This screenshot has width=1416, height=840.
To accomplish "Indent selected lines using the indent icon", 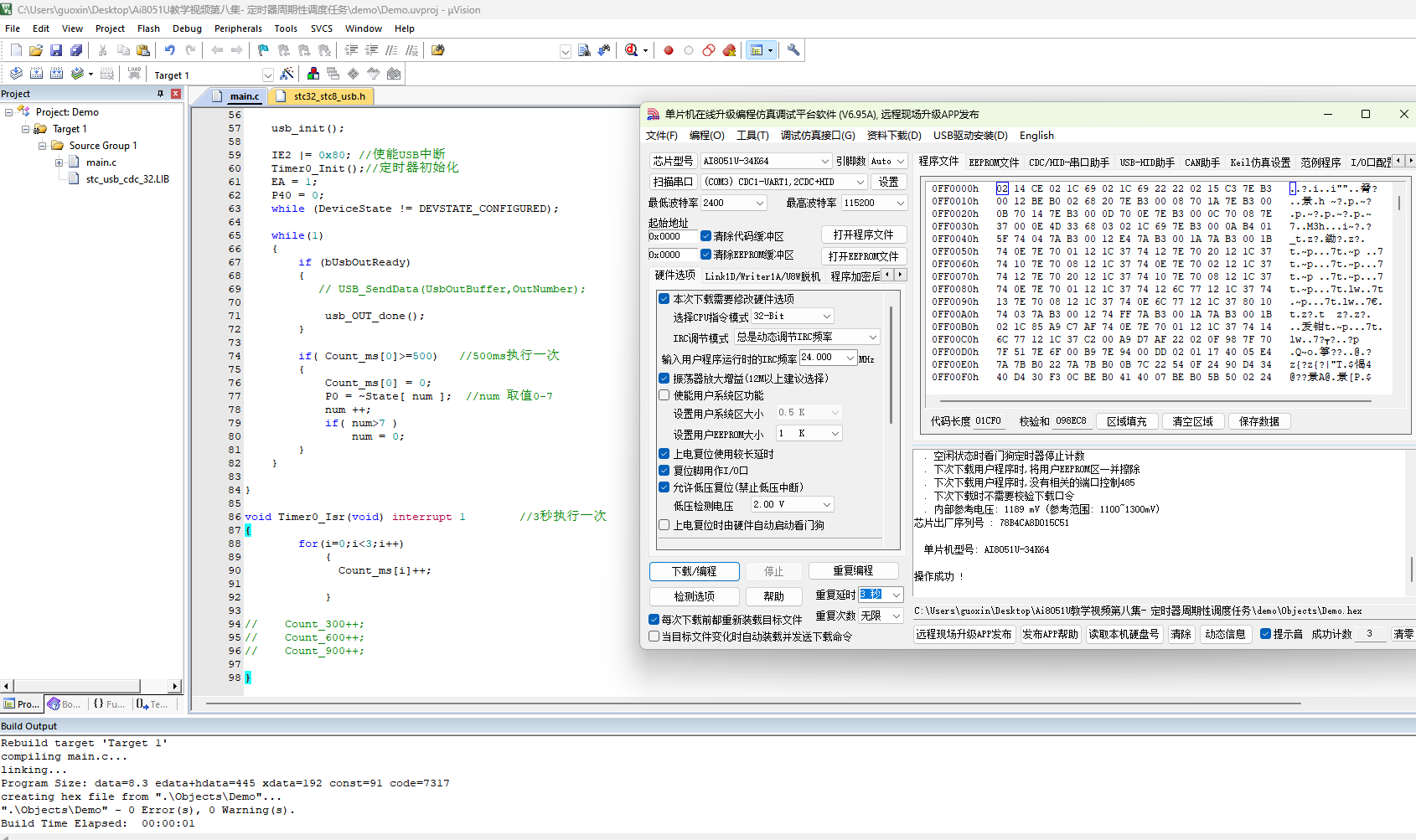I will coord(351,50).
